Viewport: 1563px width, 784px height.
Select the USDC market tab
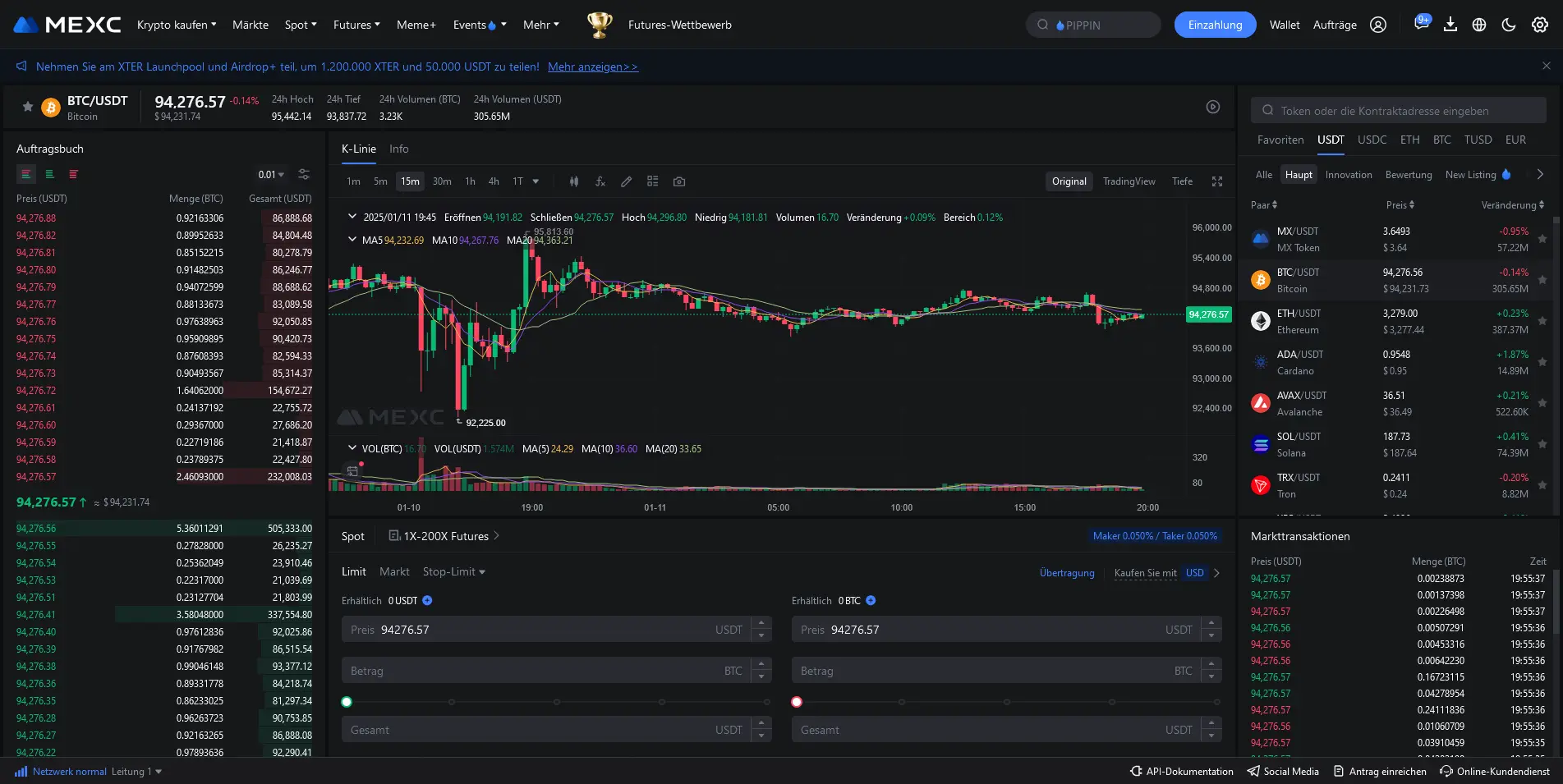pyautogui.click(x=1372, y=140)
